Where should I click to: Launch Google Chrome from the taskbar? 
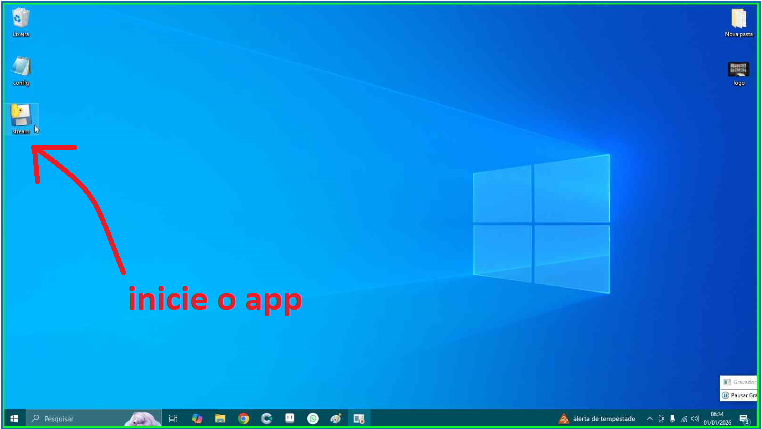coord(243,418)
